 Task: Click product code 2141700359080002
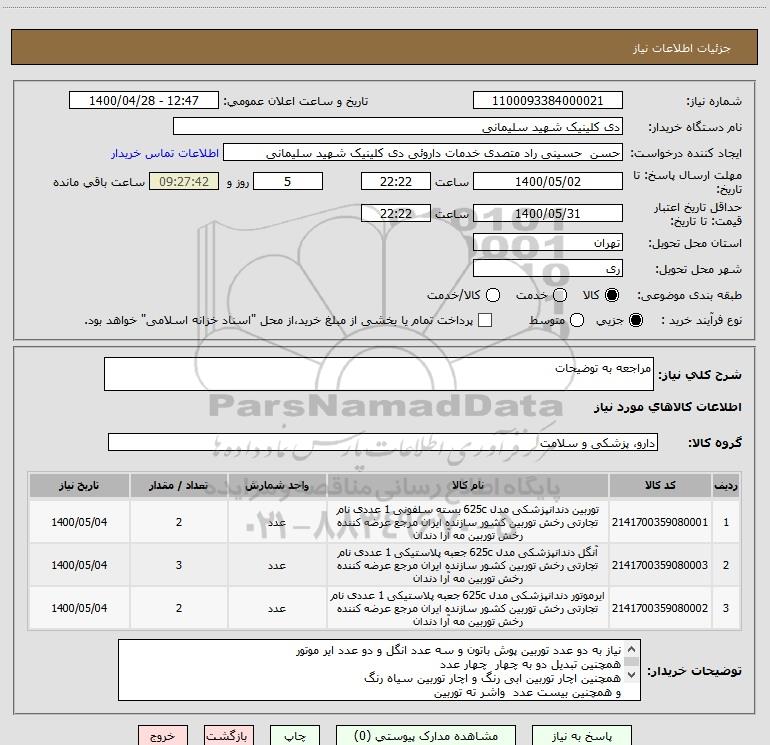point(660,608)
